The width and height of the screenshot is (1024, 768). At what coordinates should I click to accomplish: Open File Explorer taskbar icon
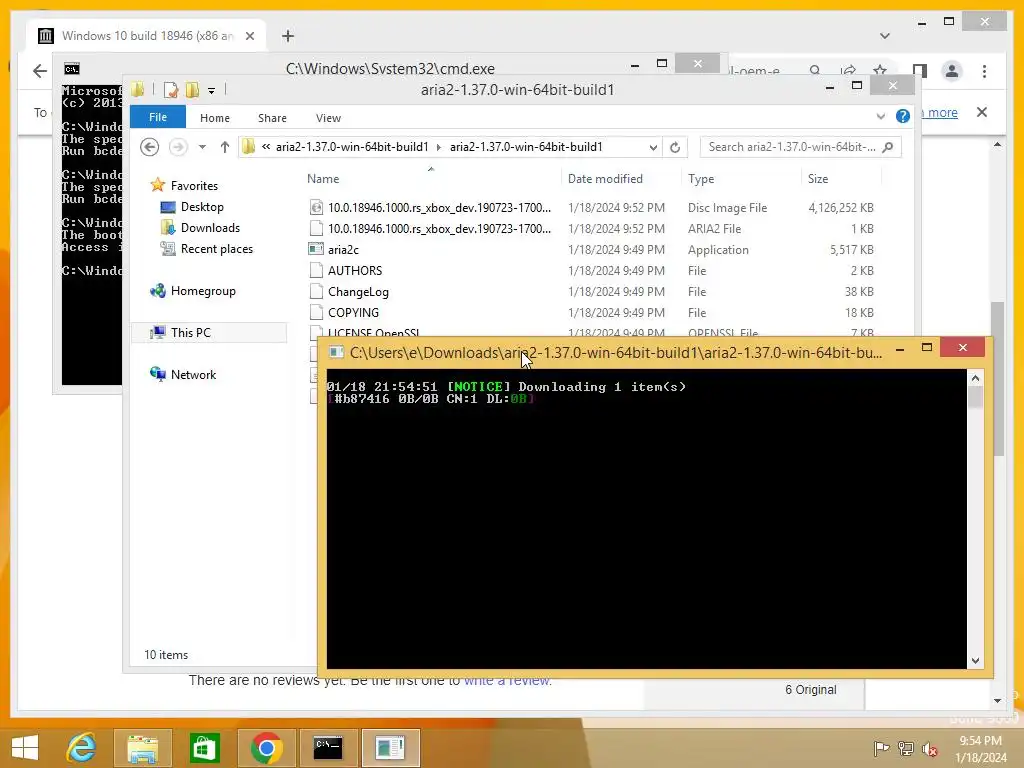(x=142, y=748)
